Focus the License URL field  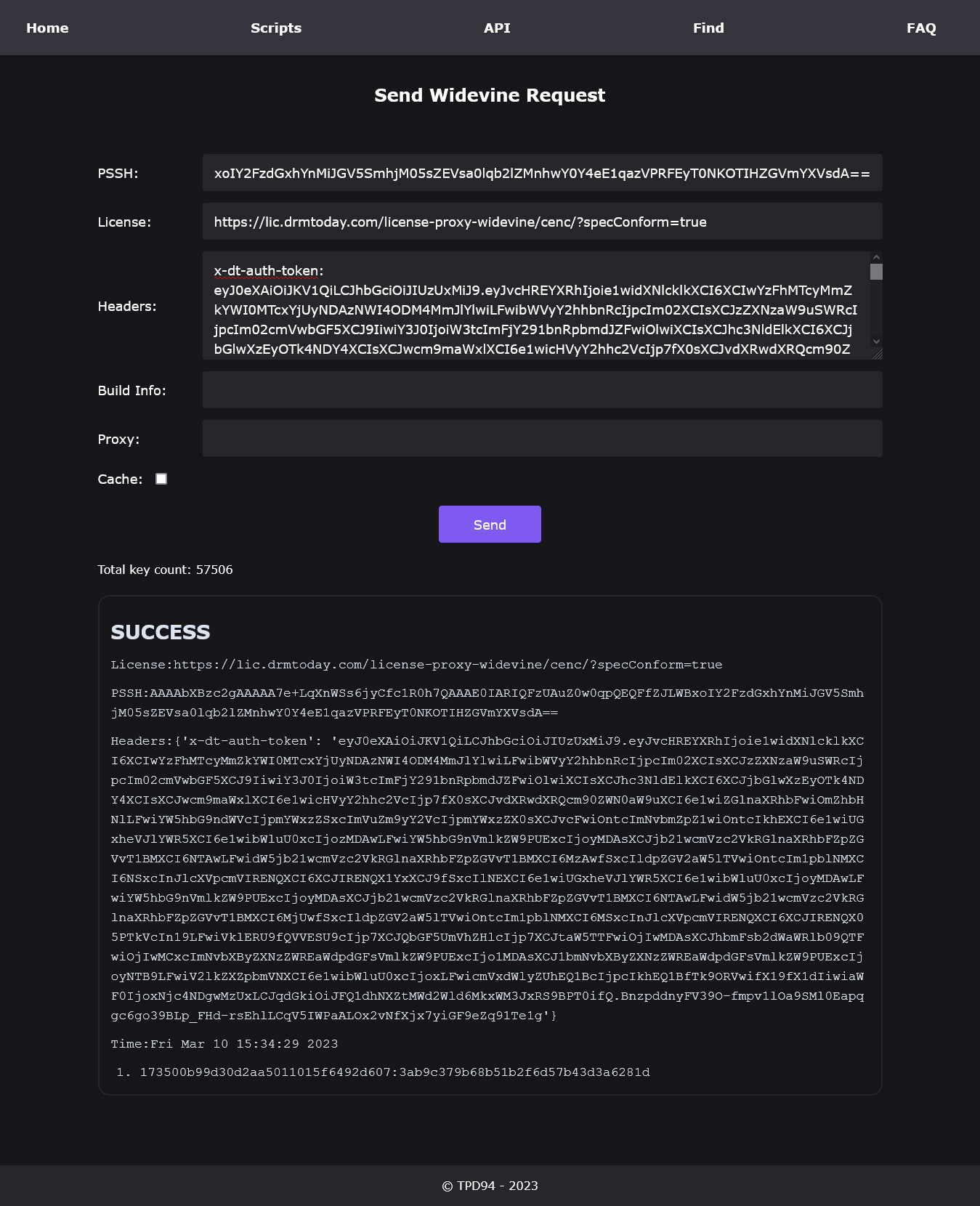(542, 222)
